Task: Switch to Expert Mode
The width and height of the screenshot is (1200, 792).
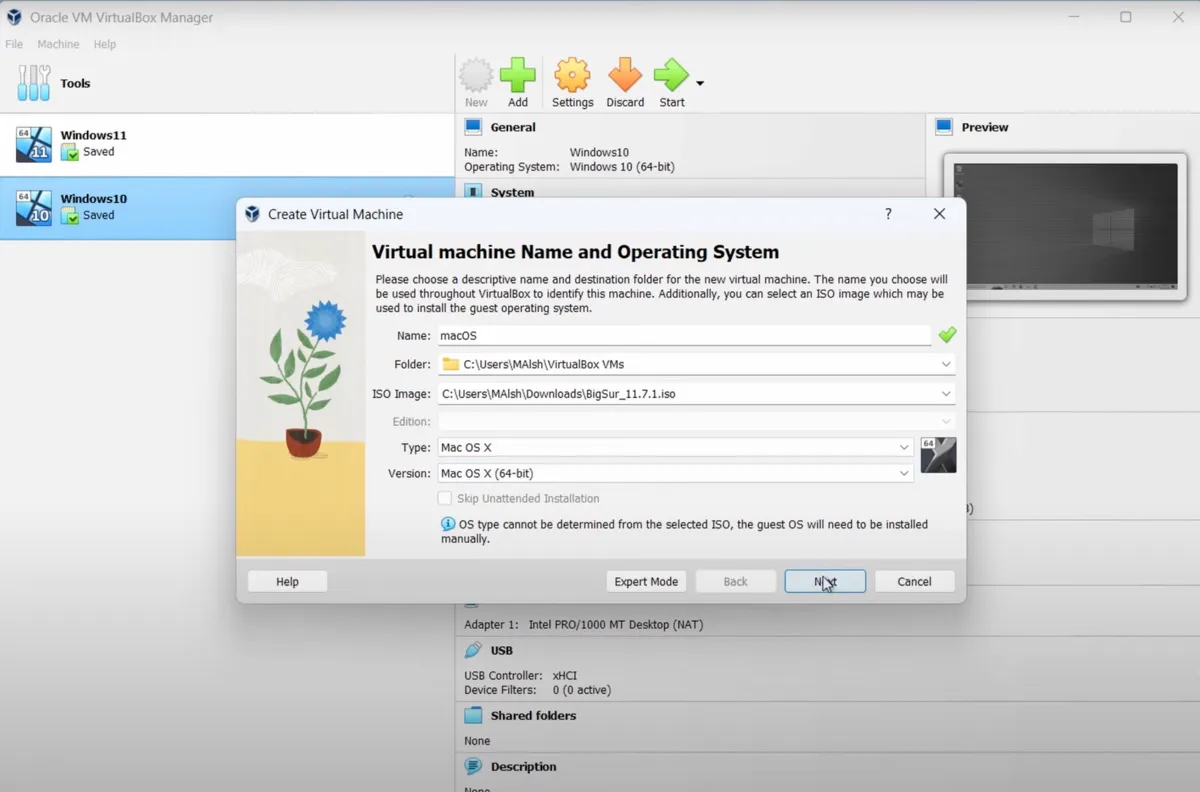Action: click(646, 581)
